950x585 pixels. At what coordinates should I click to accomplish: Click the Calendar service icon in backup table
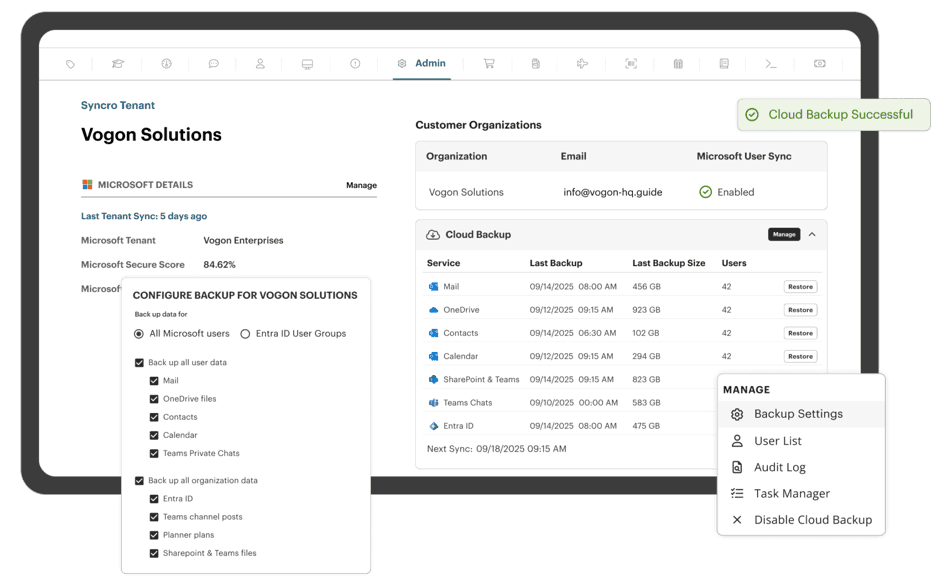point(434,356)
